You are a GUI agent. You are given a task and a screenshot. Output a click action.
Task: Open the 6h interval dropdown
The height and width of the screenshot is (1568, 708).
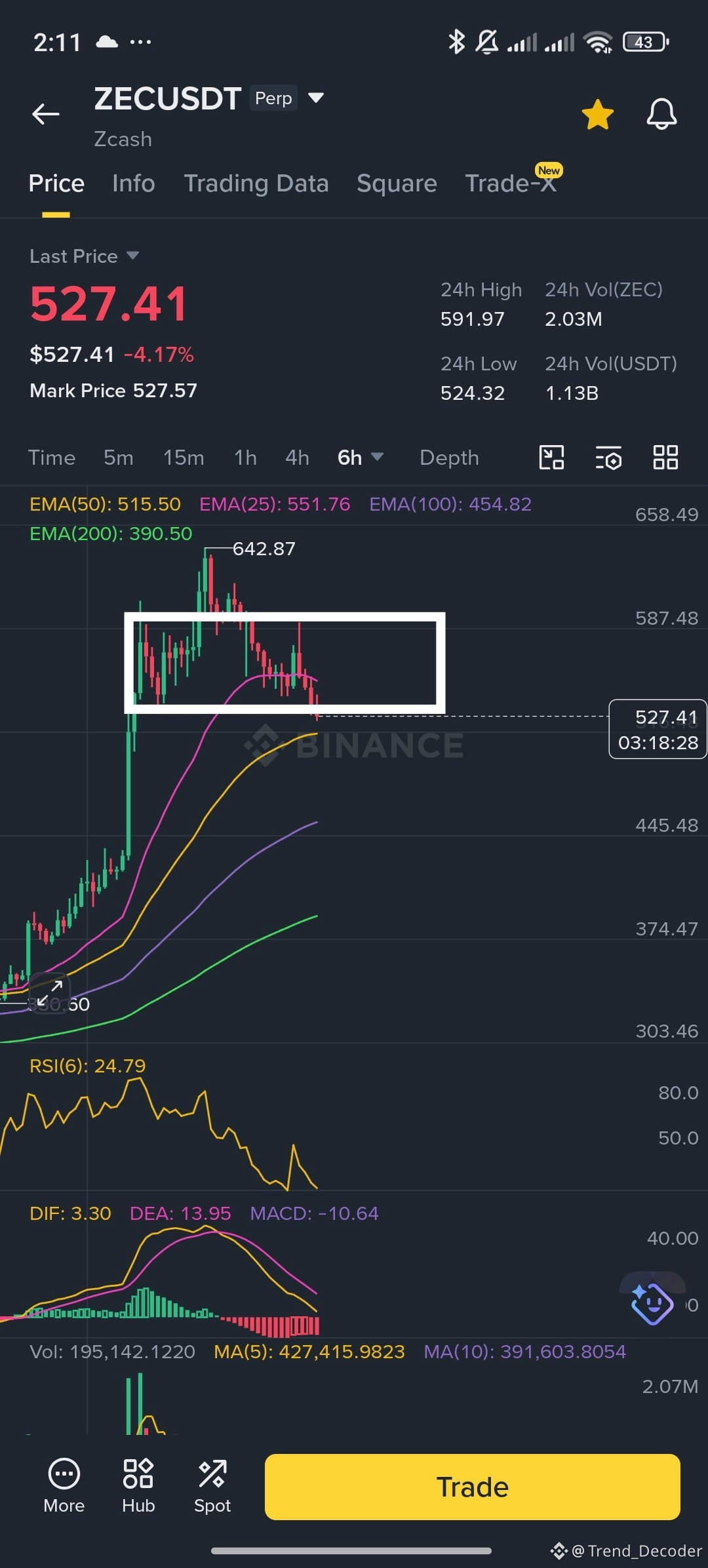pos(360,457)
